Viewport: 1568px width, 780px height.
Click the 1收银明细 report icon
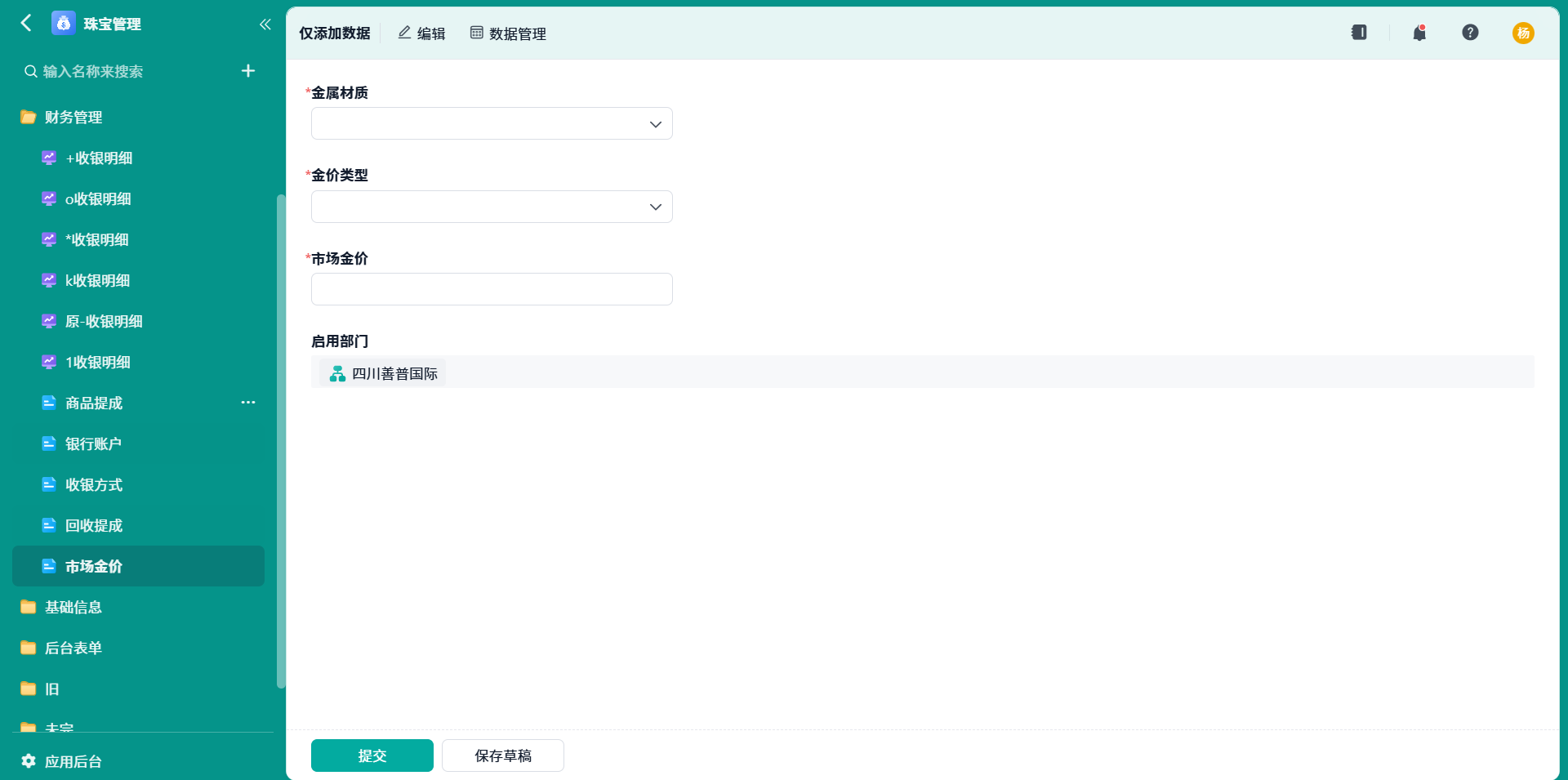[x=49, y=362]
